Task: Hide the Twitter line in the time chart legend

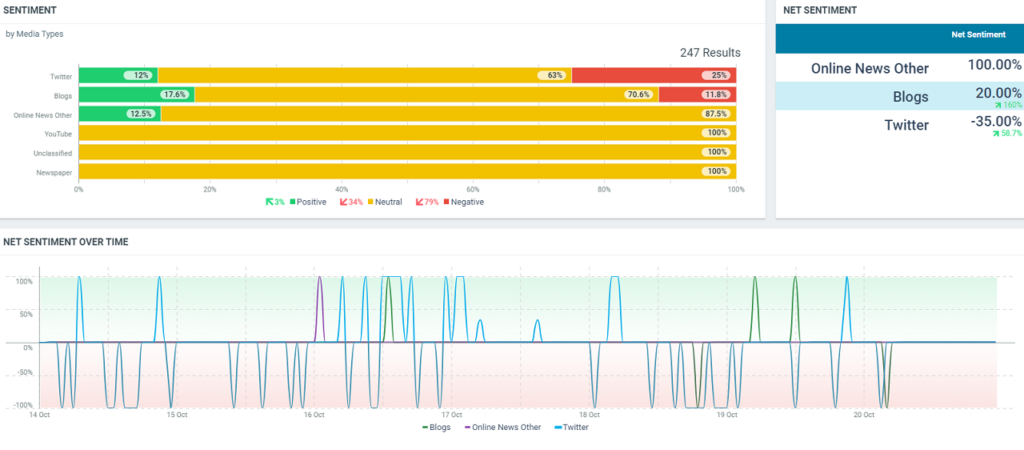Action: (x=571, y=427)
